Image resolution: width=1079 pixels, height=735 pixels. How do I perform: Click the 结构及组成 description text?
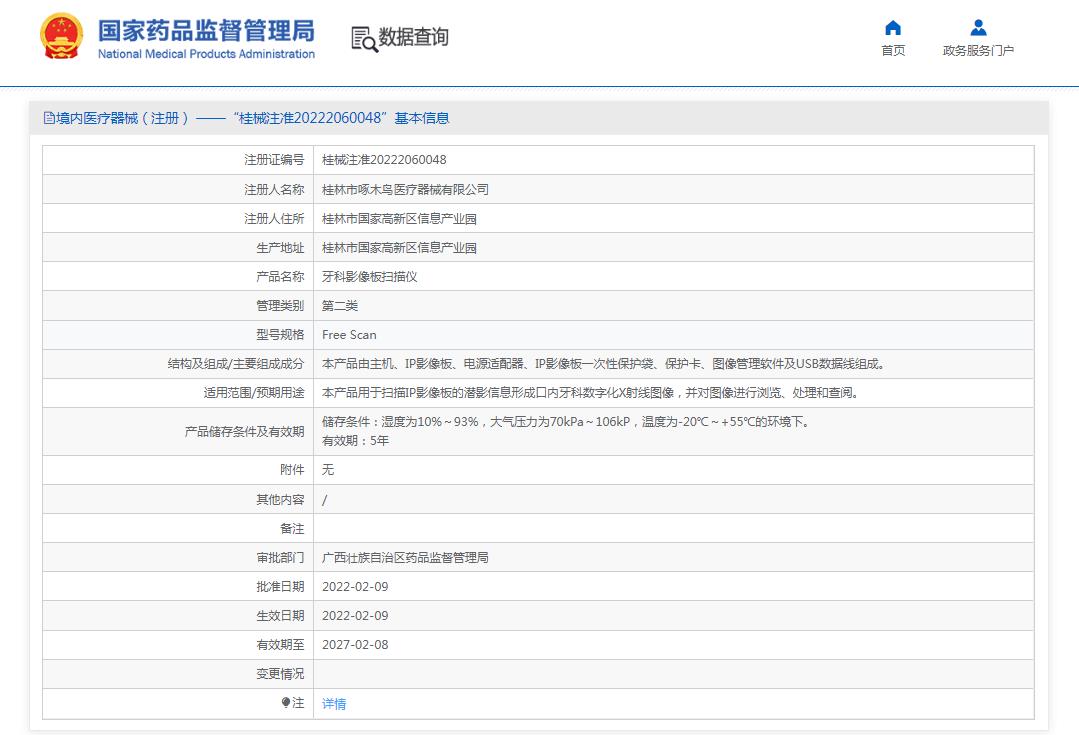click(603, 364)
